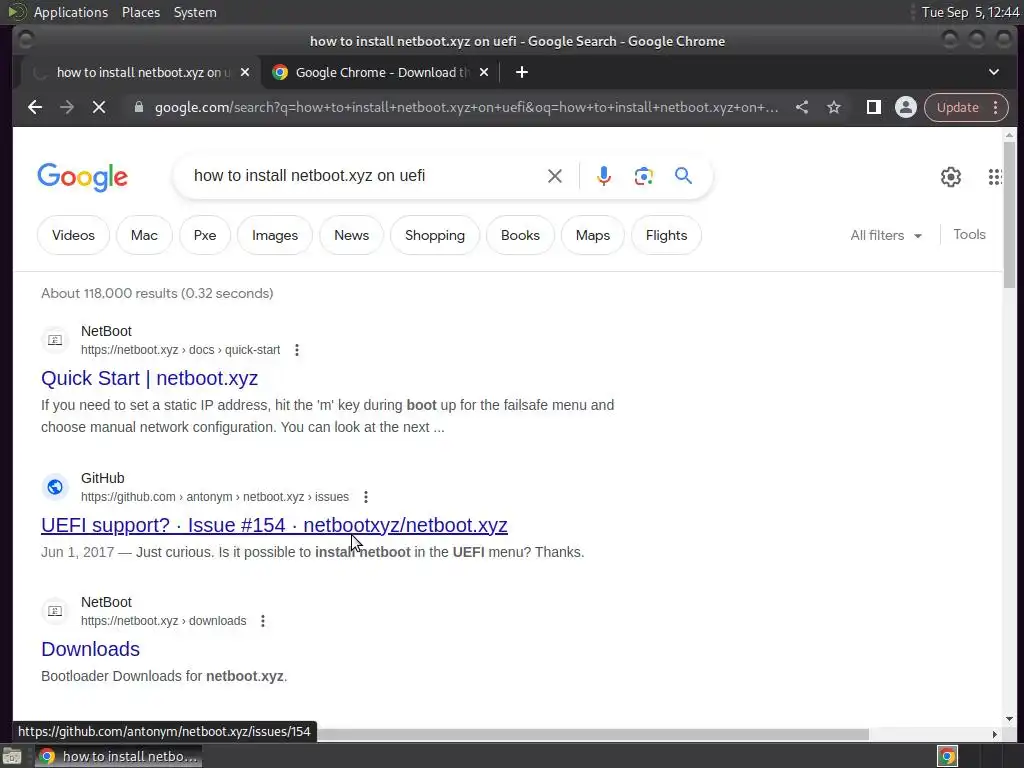Open the Chrome three-dot menu
Screen dimensions: 1024x768
point(996,107)
